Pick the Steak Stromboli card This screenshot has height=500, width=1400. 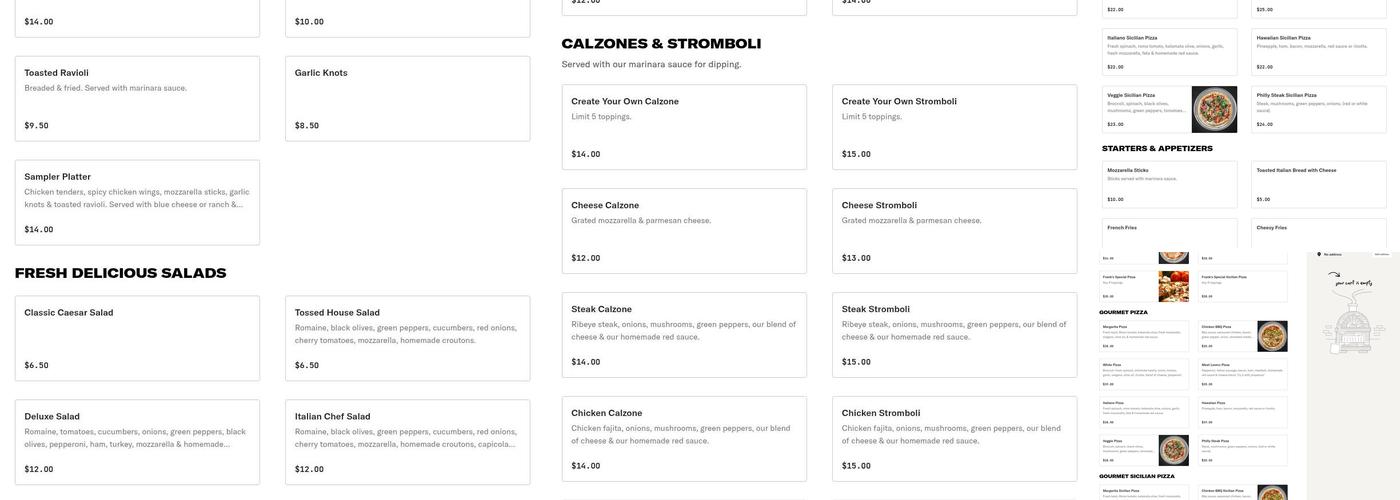954,335
